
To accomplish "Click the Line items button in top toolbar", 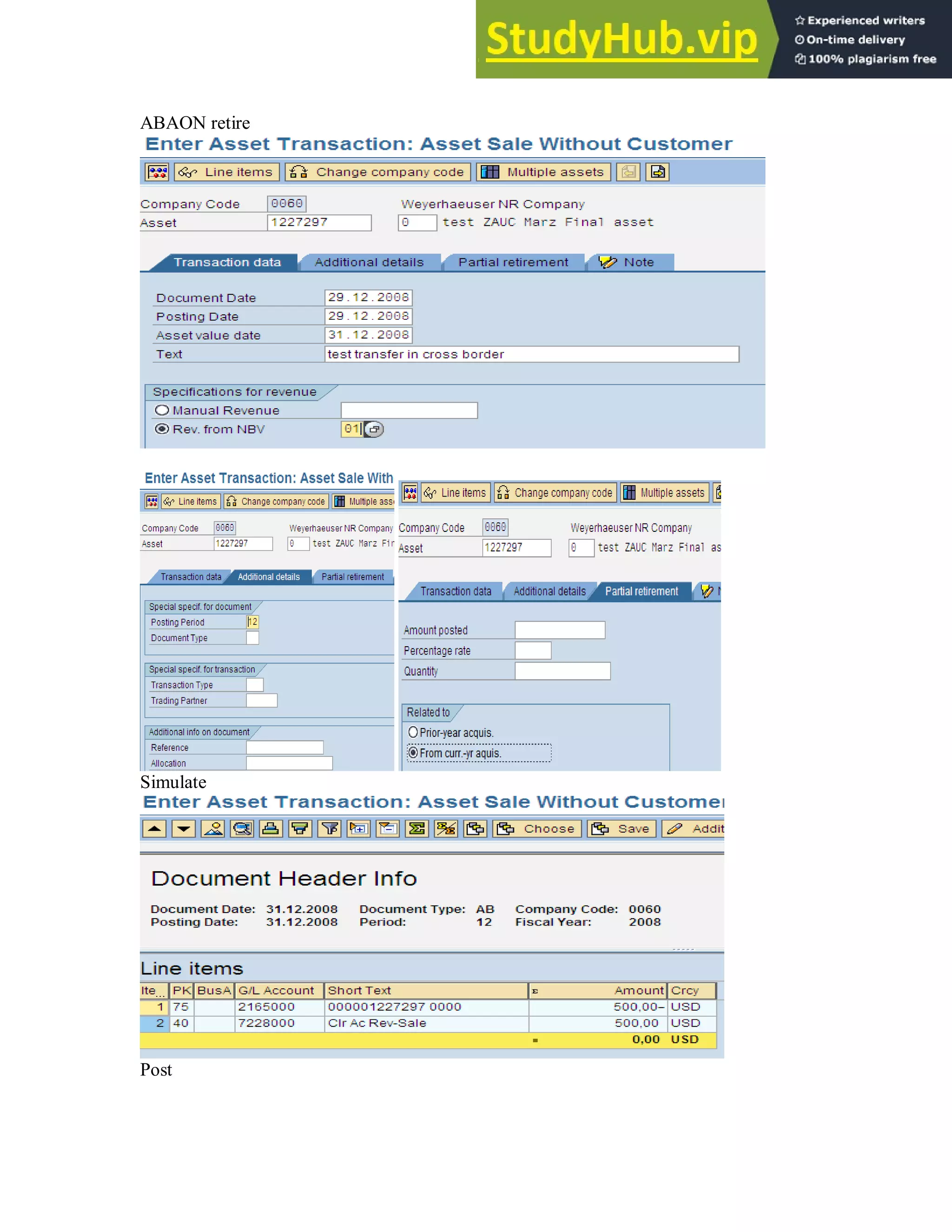I will coord(227,172).
